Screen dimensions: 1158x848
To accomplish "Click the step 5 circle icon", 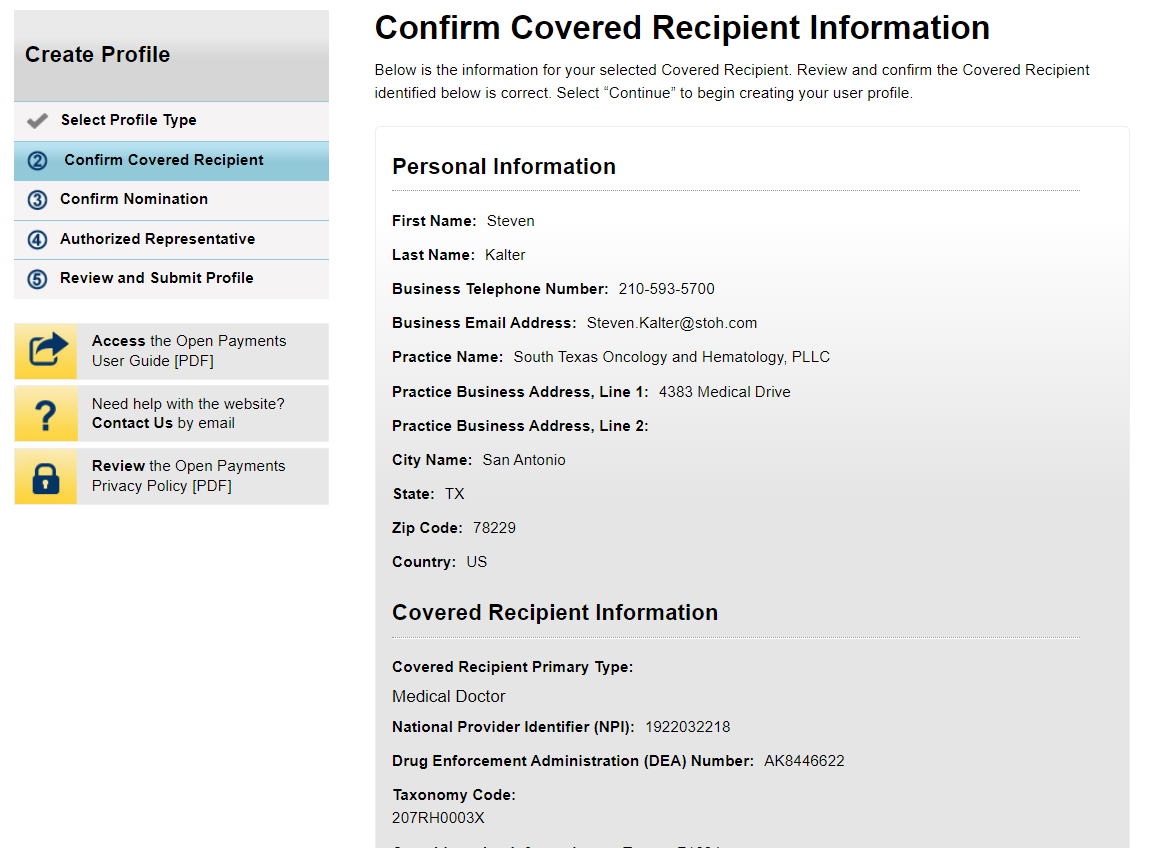I will click(37, 279).
